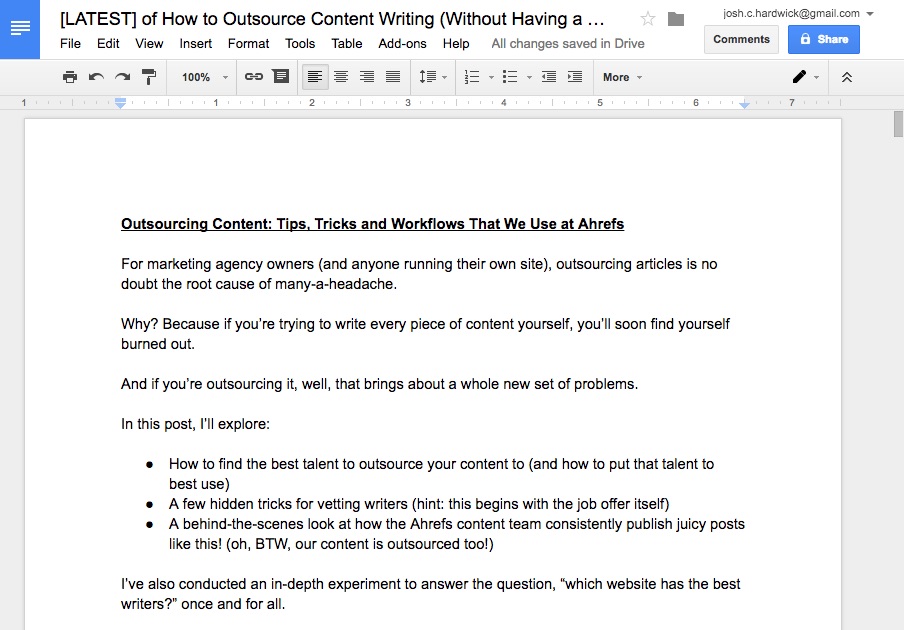Hide the menus with collapse arrows
This screenshot has width=904, height=630.
point(846,77)
